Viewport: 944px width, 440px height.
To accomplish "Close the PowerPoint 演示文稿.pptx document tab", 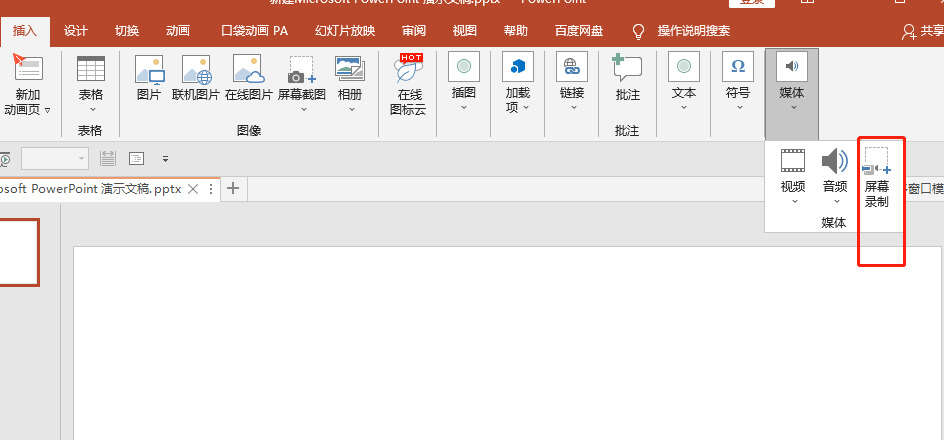I will point(193,189).
